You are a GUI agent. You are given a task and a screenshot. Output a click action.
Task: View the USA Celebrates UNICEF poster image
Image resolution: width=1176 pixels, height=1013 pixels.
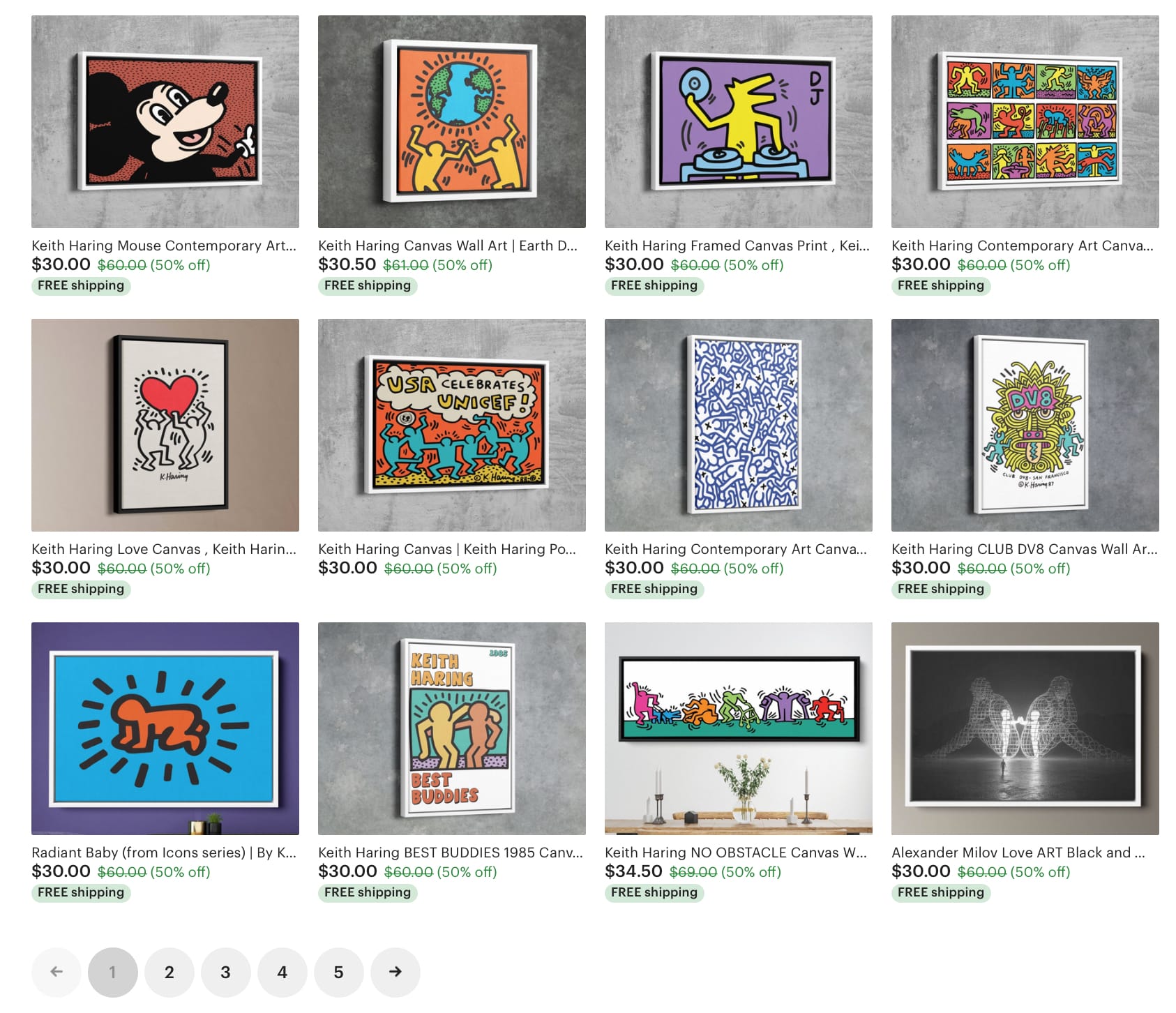452,425
